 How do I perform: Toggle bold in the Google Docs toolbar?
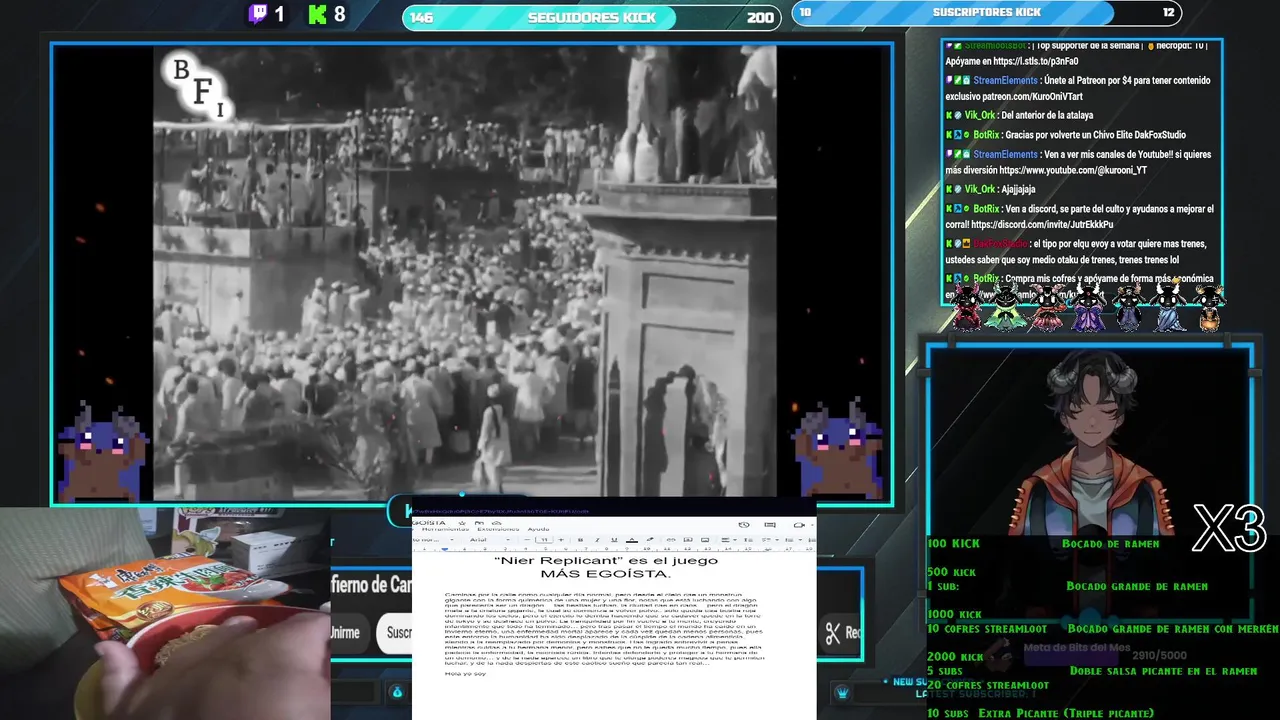click(580, 540)
